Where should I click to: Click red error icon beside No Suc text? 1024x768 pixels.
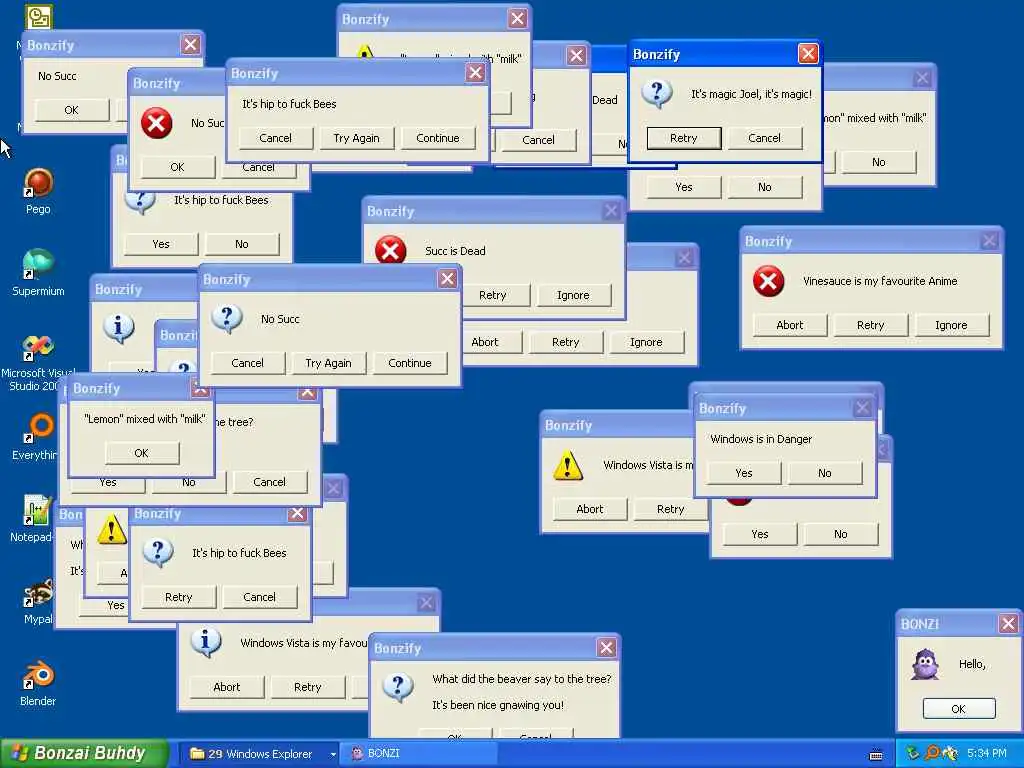tap(157, 123)
